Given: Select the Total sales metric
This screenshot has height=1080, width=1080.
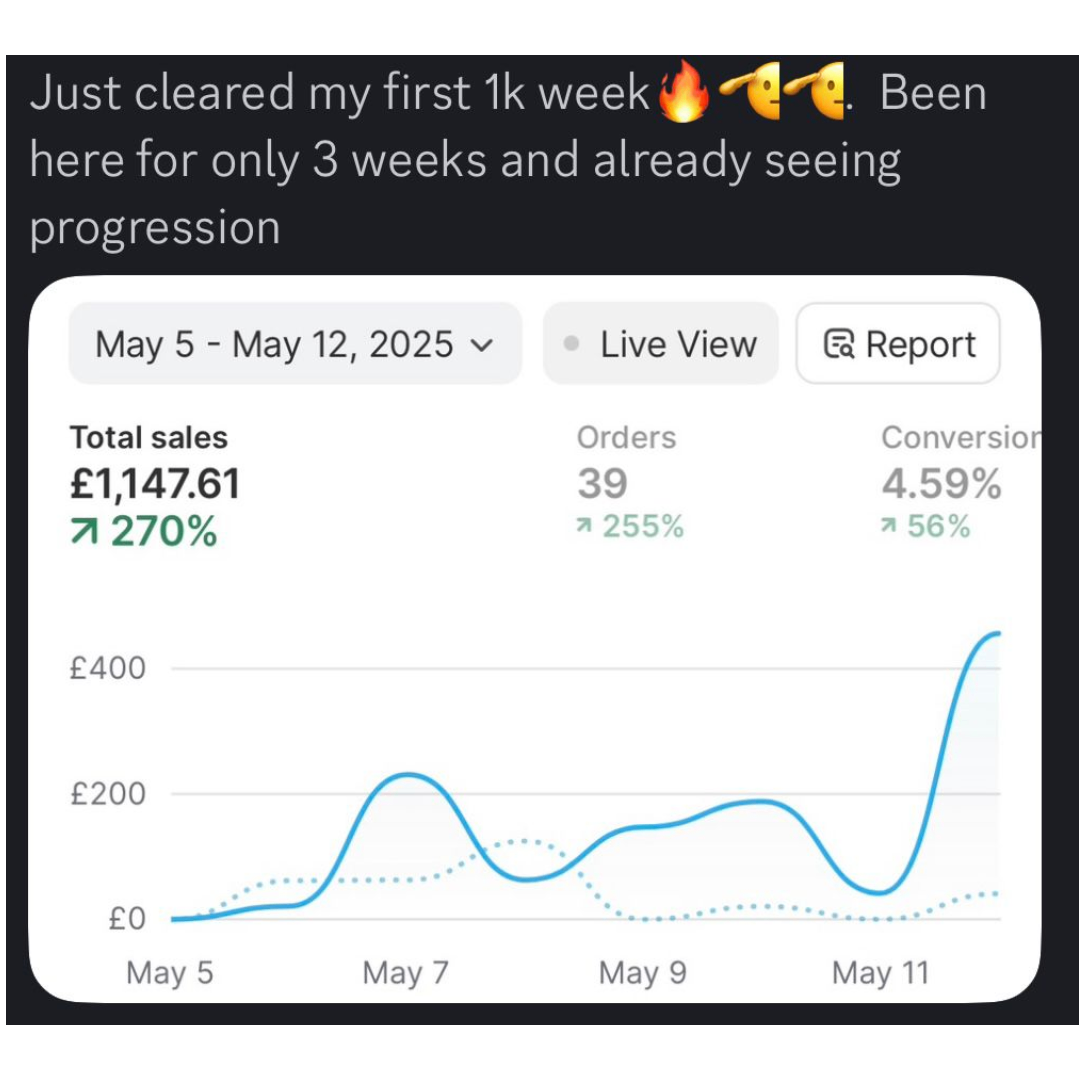Looking at the screenshot, I should coord(148,438).
